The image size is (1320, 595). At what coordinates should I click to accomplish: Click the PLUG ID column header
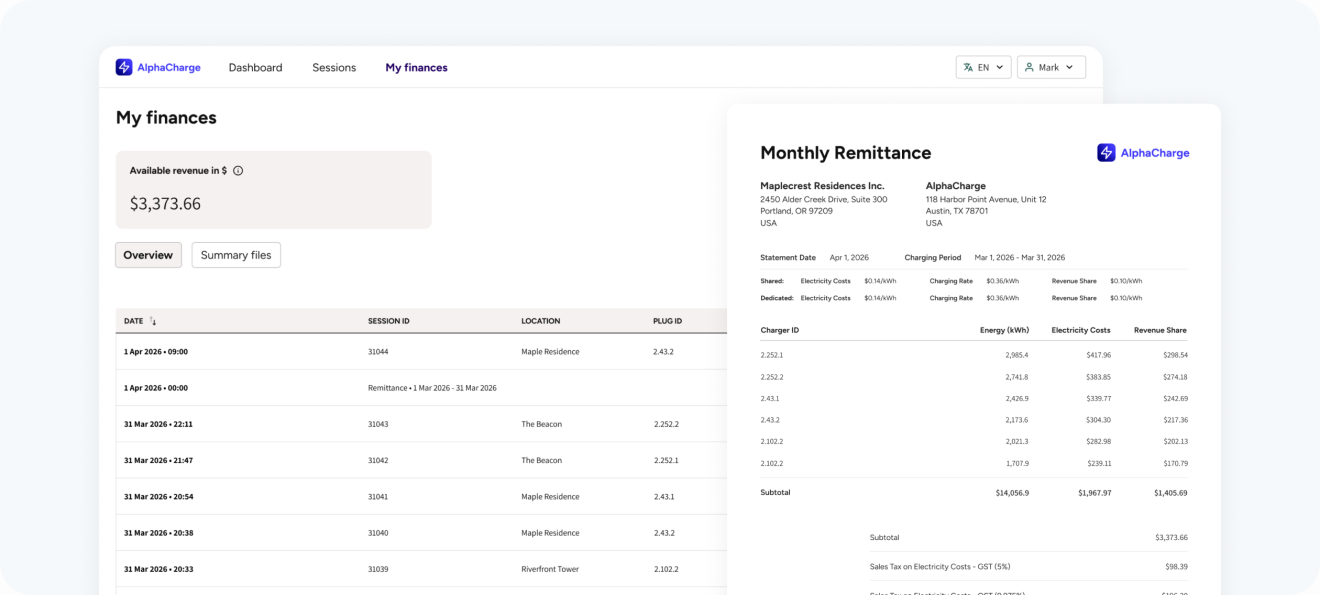point(667,321)
